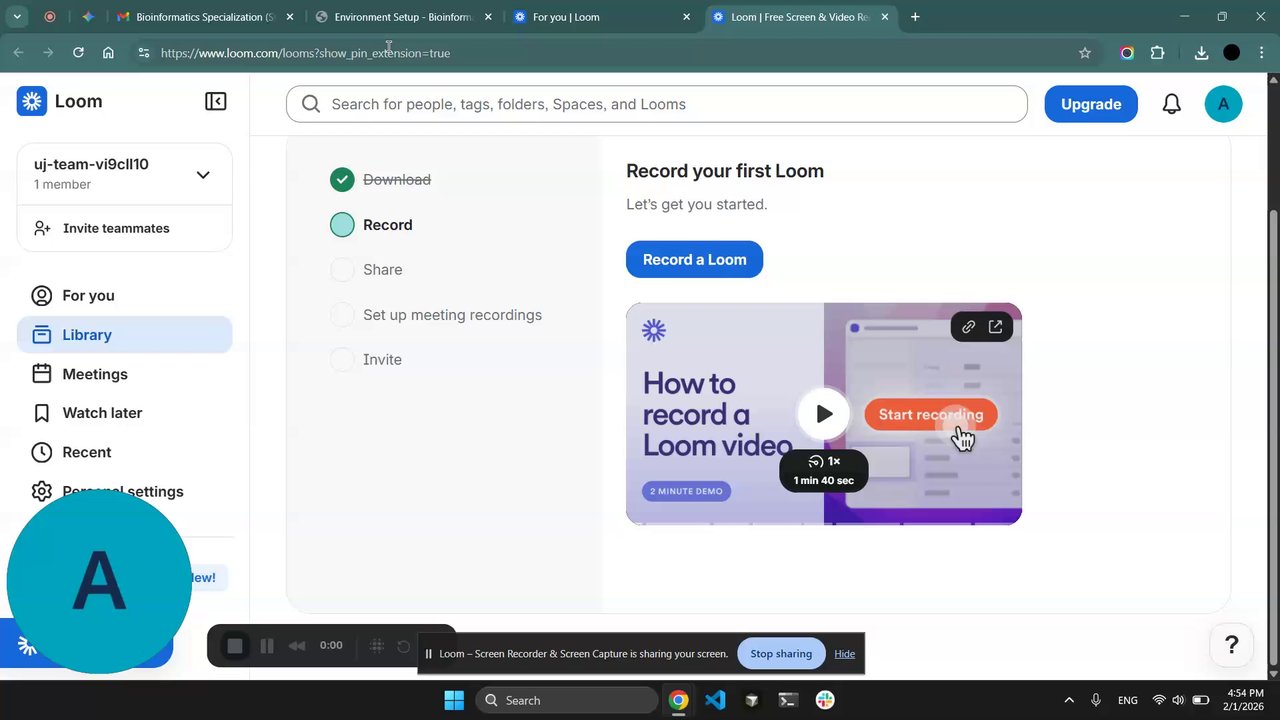Click the search magnifier icon

point(311,104)
